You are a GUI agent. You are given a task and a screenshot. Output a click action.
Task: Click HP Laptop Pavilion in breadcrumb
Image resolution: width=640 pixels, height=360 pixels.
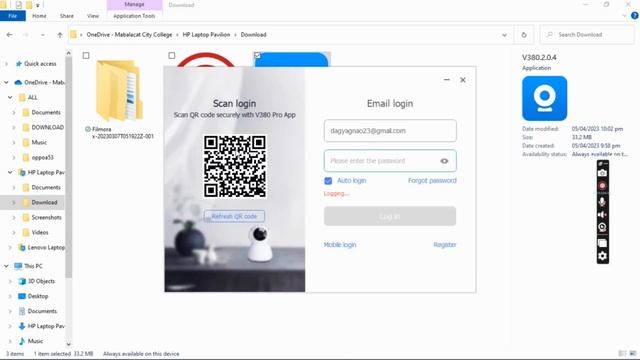pyautogui.click(x=206, y=35)
